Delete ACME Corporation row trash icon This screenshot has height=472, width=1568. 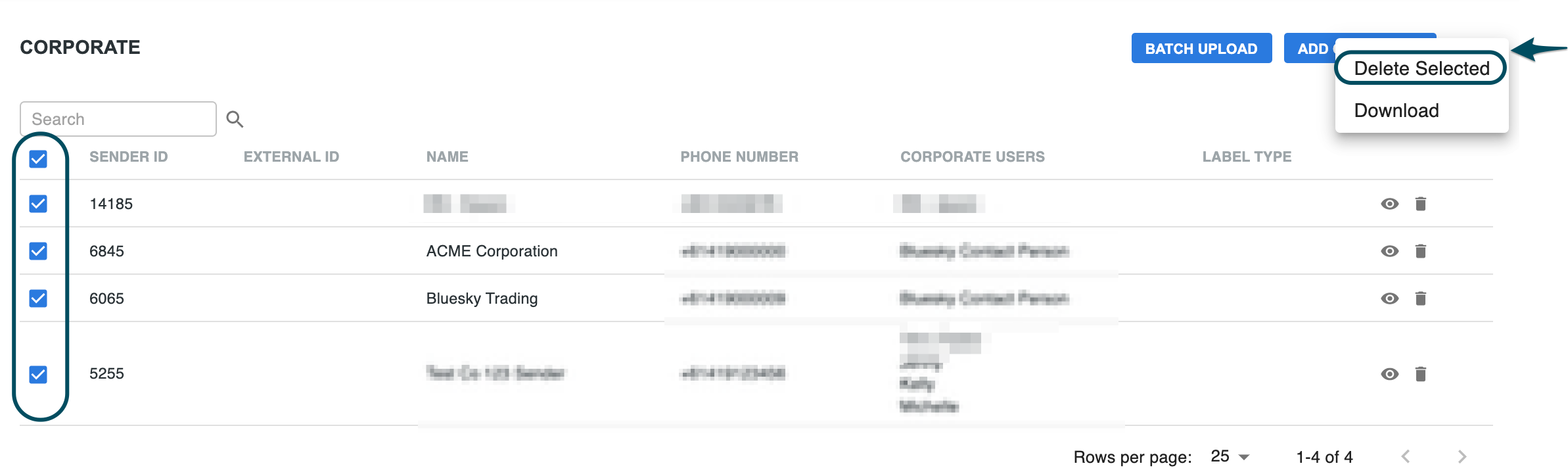tap(1420, 251)
